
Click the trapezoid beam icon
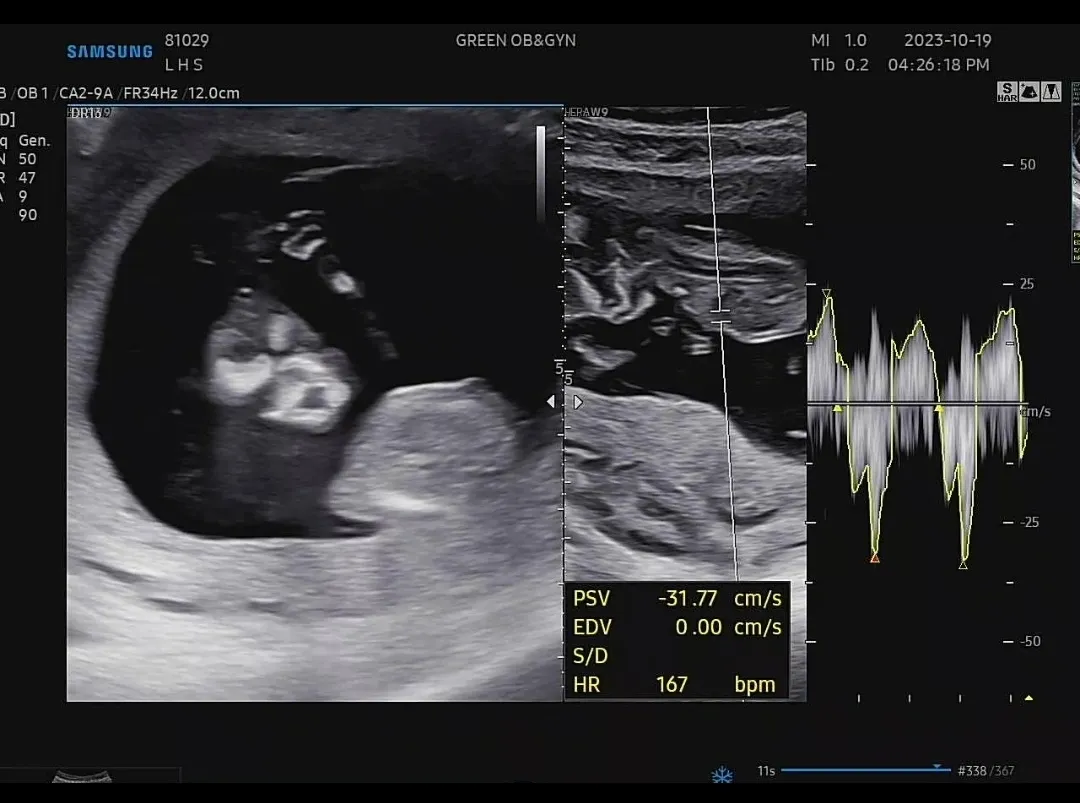(1051, 92)
